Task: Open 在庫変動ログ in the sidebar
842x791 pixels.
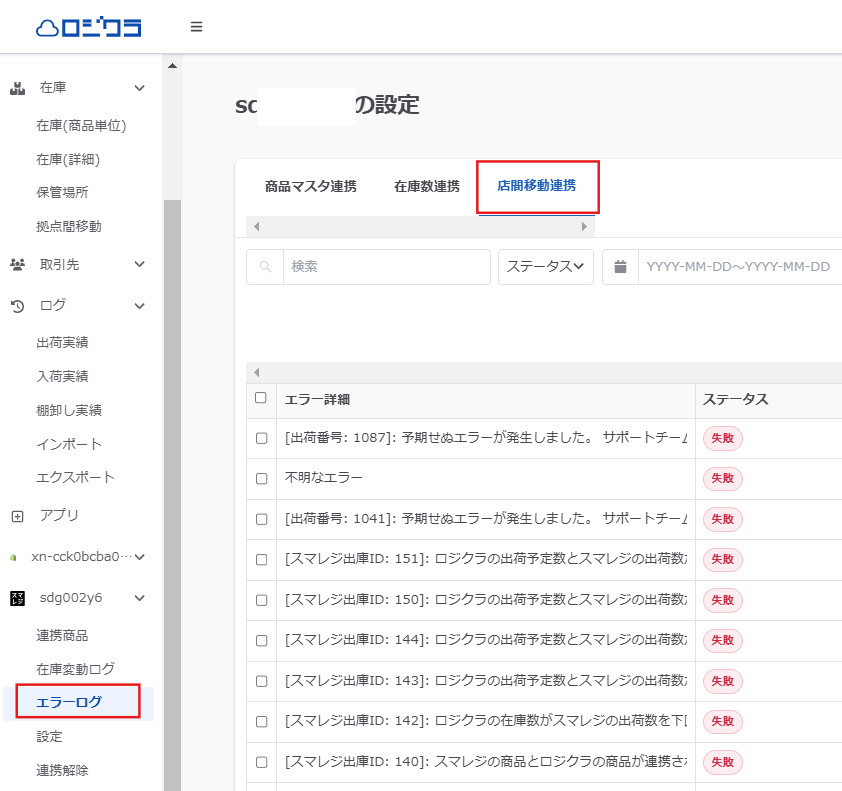Action: (75, 669)
